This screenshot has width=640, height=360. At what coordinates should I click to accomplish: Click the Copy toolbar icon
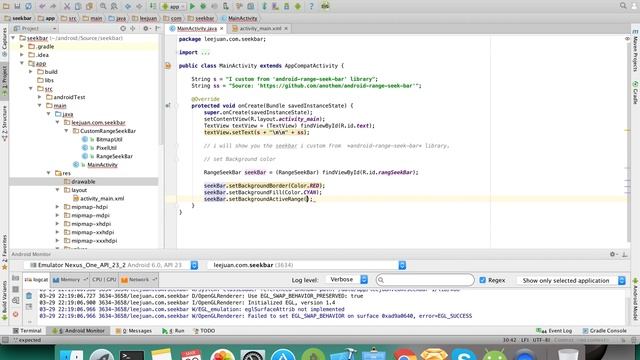coord(78,6)
